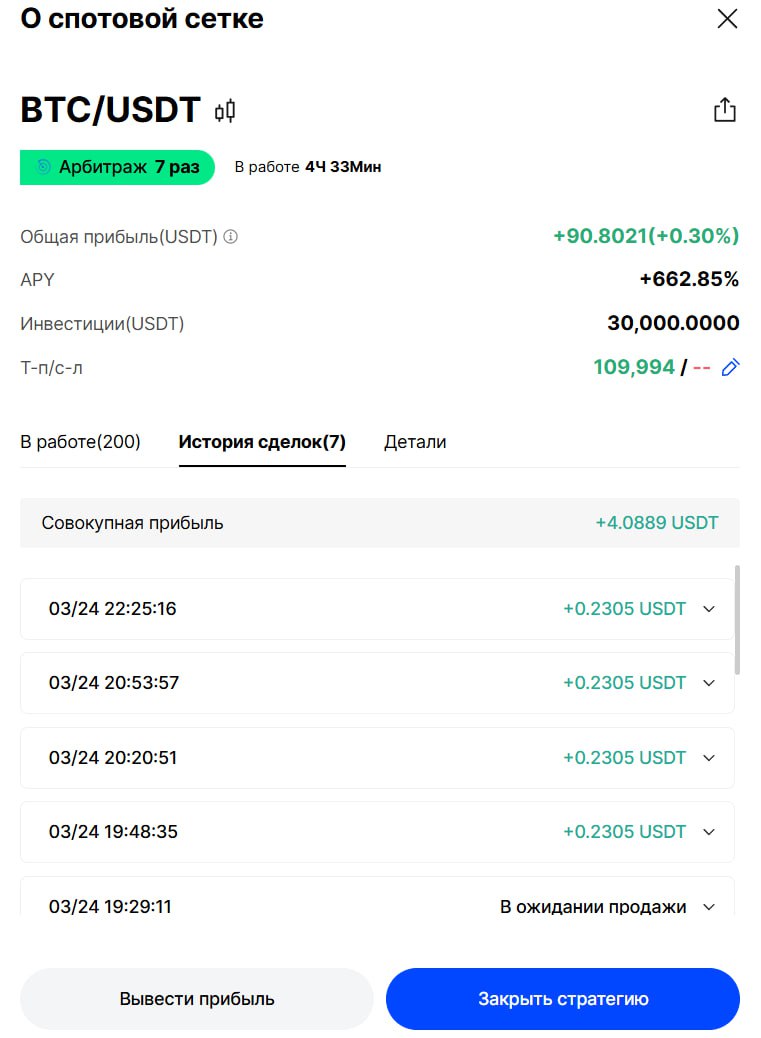Click the О спотовой сетке heading

(142, 19)
